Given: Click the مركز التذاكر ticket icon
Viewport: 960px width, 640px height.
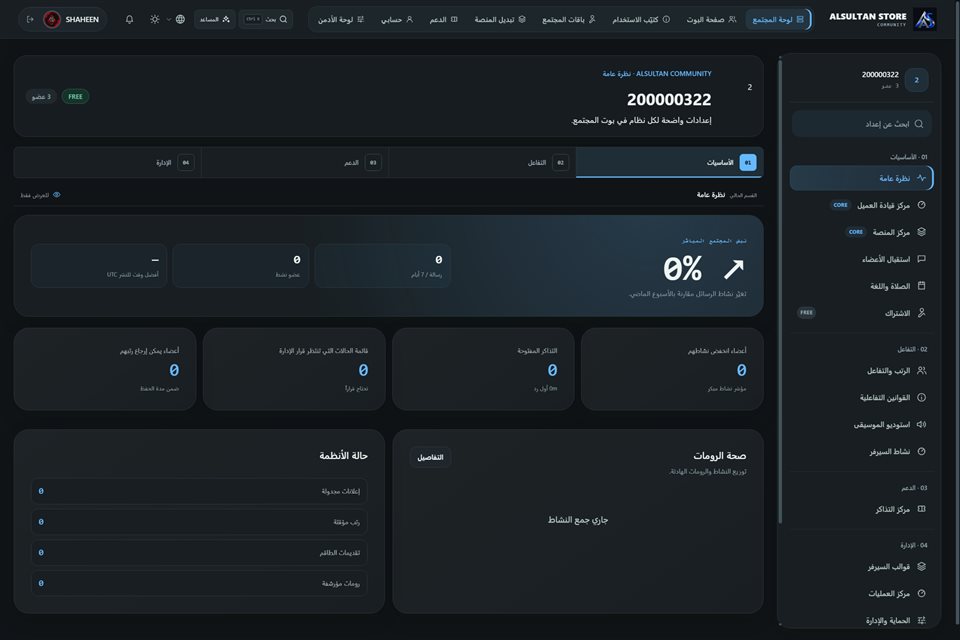Looking at the screenshot, I should [x=921, y=509].
